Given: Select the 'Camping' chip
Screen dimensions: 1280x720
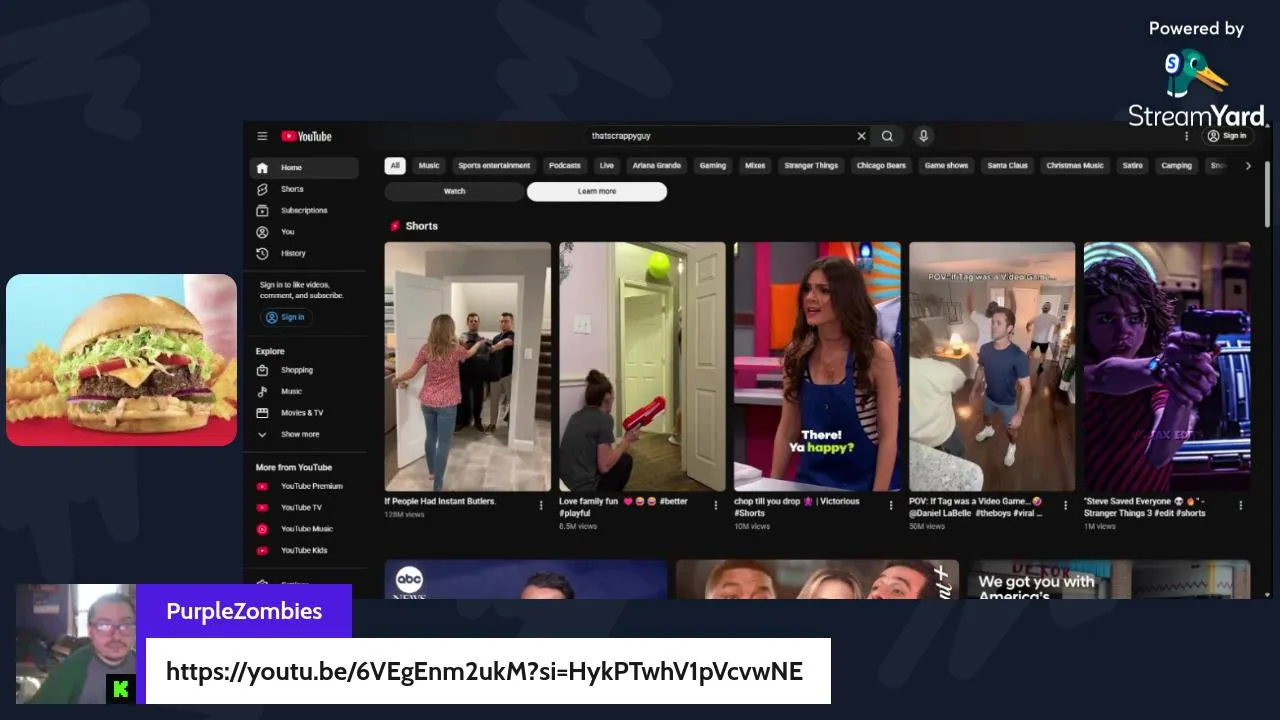Looking at the screenshot, I should pyautogui.click(x=1177, y=166).
